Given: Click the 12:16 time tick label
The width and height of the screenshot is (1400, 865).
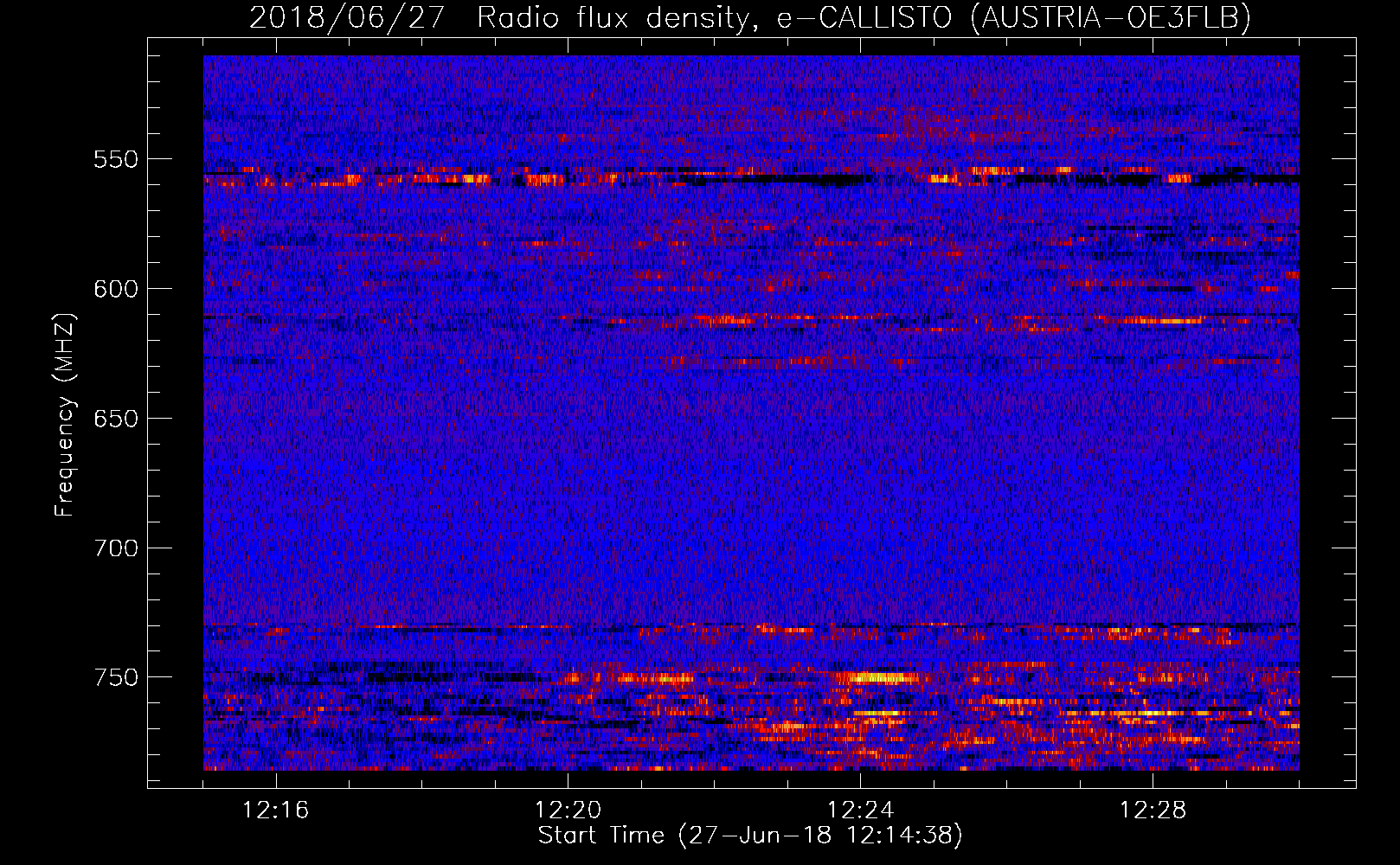Looking at the screenshot, I should [276, 811].
